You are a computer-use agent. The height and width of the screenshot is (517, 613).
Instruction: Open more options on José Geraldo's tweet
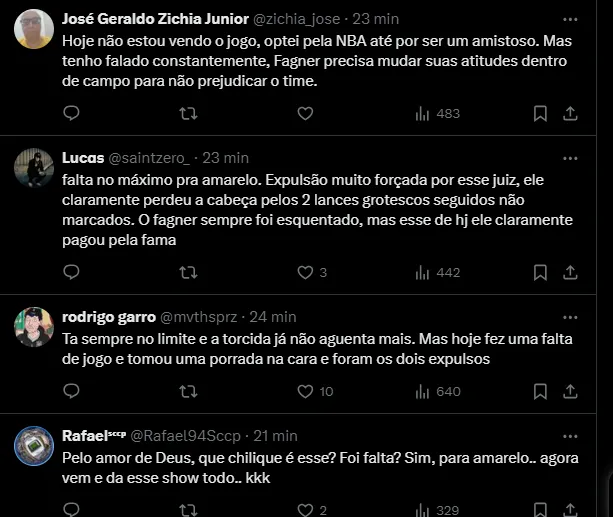pos(570,19)
